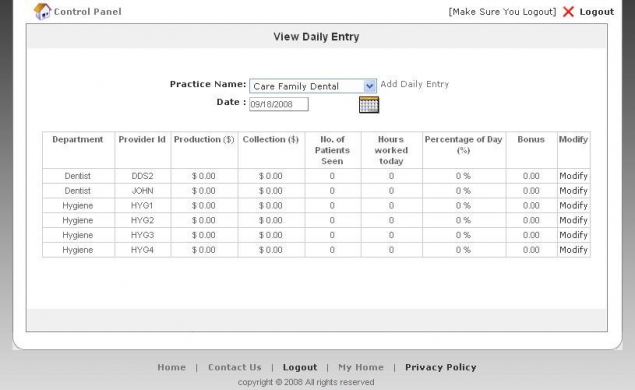The width and height of the screenshot is (635, 390).
Task: Modify the HYG3 hygiene entry
Action: [x=573, y=235]
